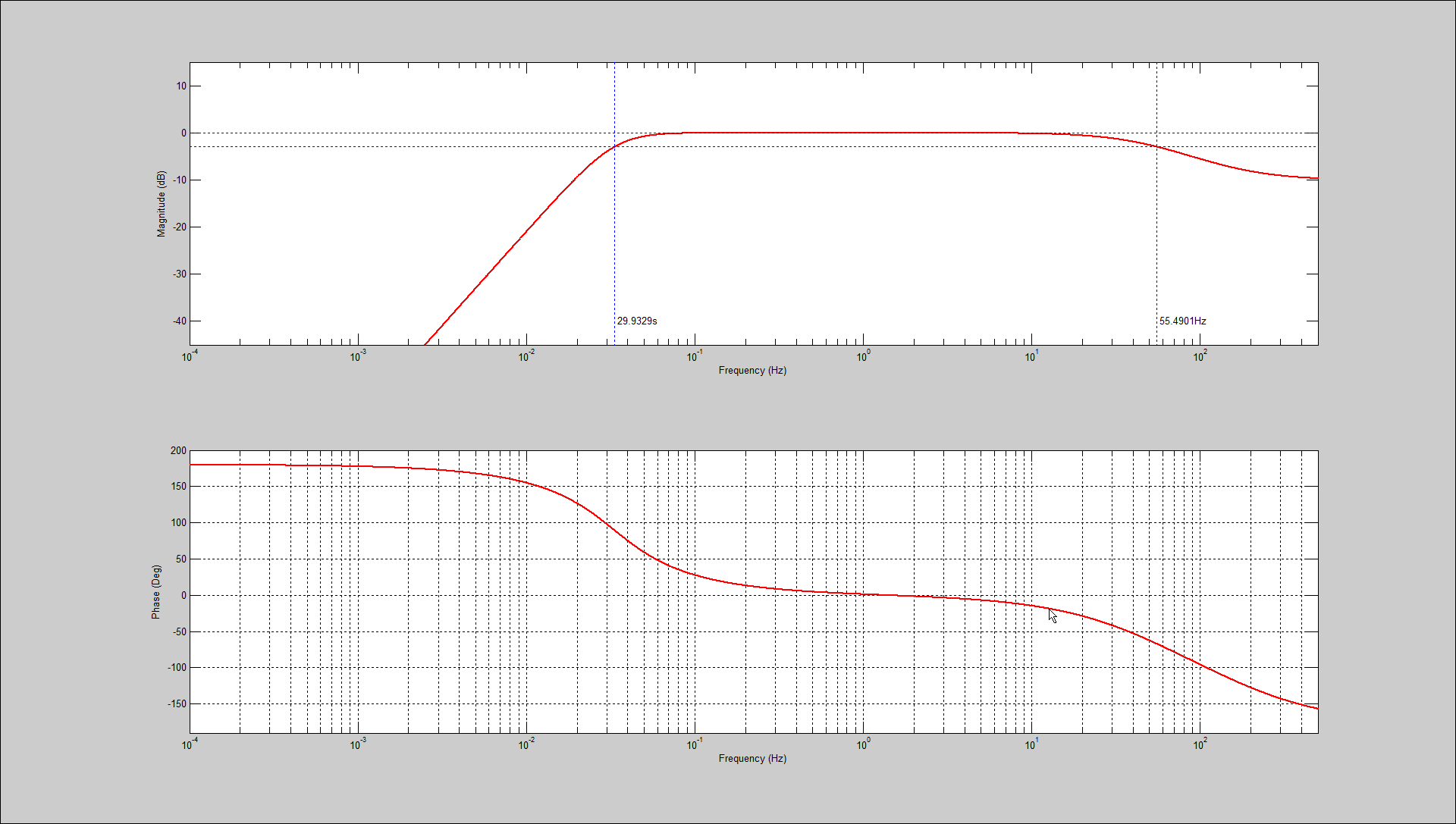The width and height of the screenshot is (1456, 824).
Task: Click the 150 tick label on phase axis
Action: (x=178, y=487)
